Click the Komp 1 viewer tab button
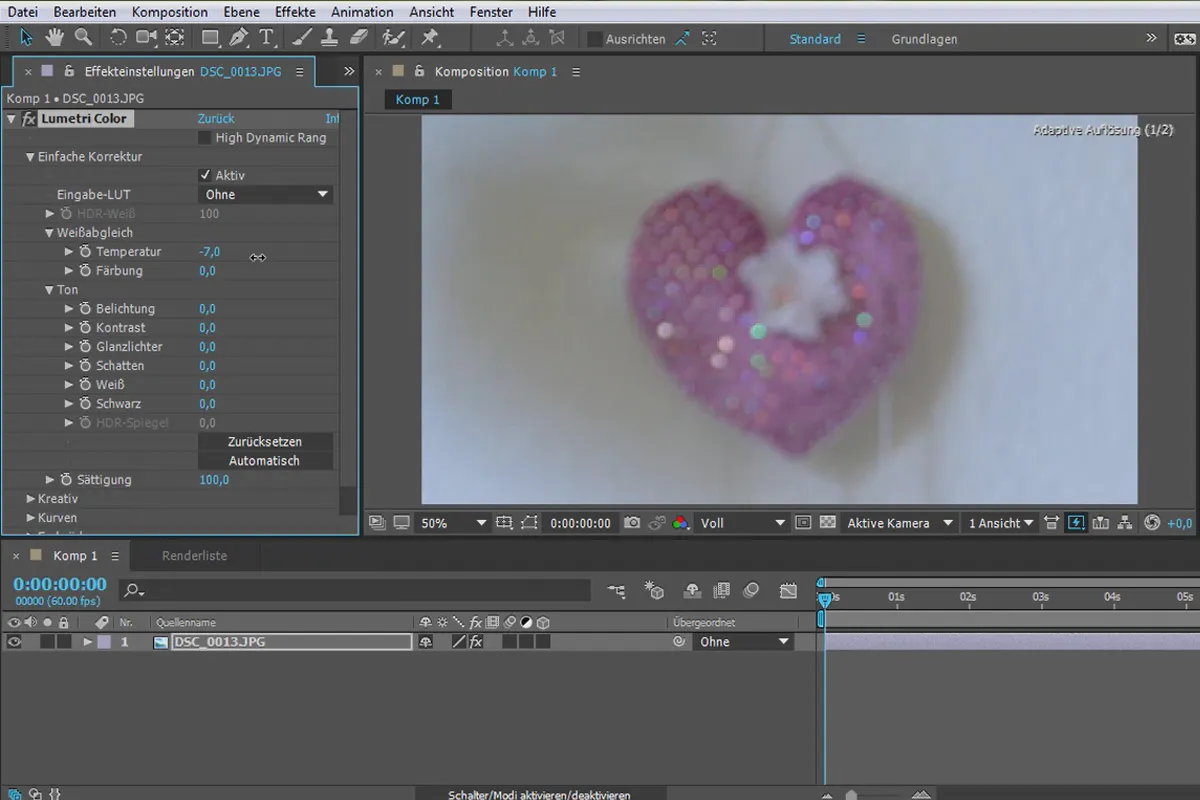The image size is (1200, 800). pos(418,99)
